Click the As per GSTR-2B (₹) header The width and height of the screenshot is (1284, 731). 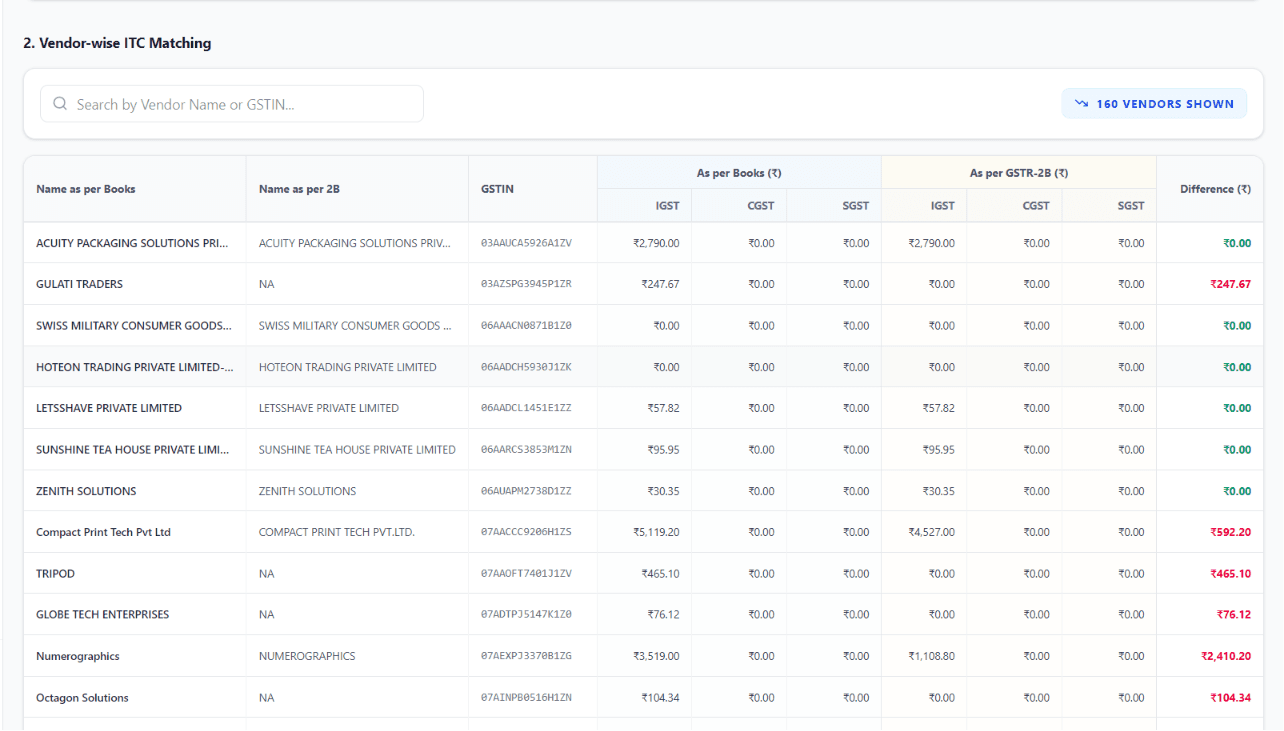click(1019, 173)
